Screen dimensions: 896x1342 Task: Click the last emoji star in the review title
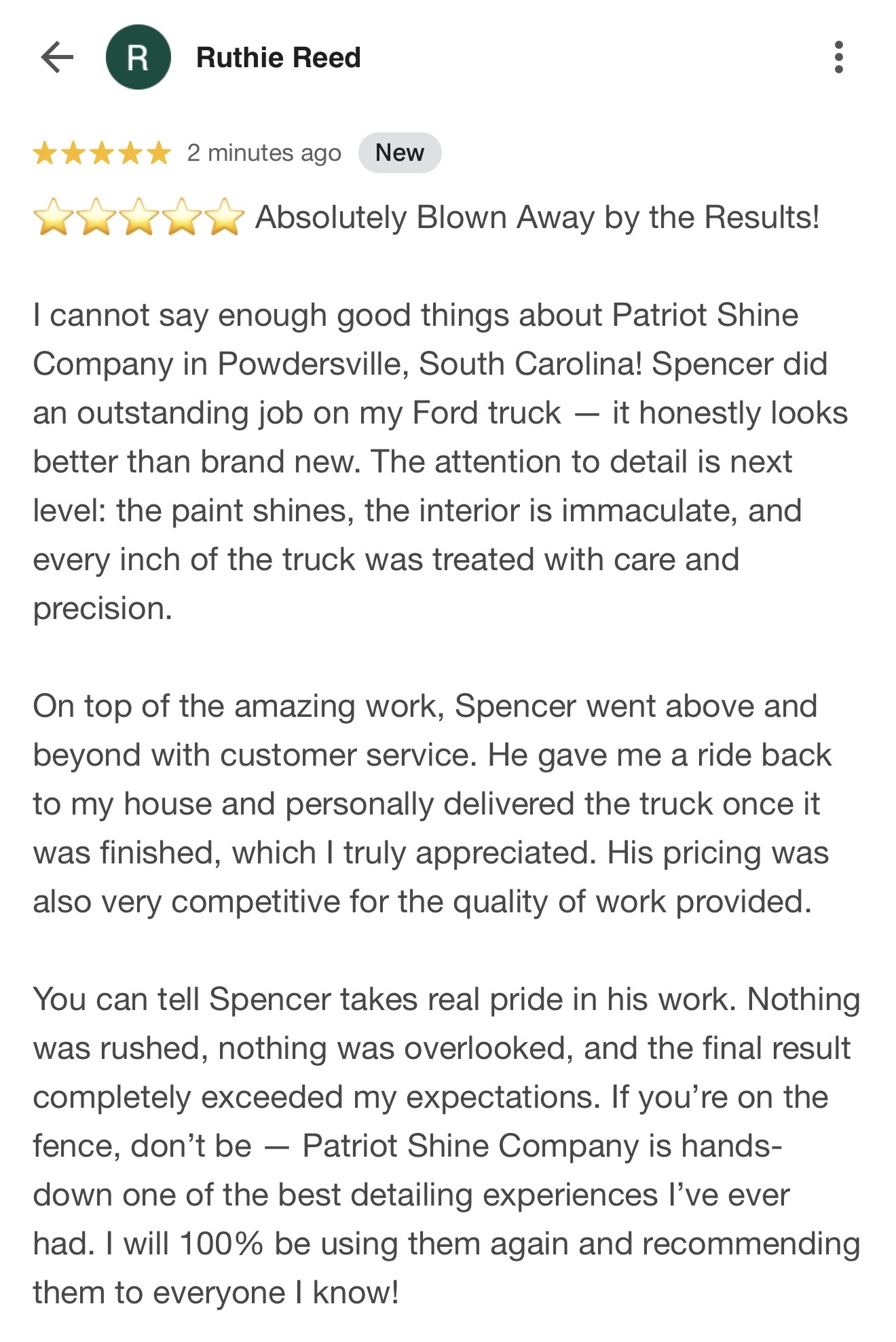coord(224,217)
